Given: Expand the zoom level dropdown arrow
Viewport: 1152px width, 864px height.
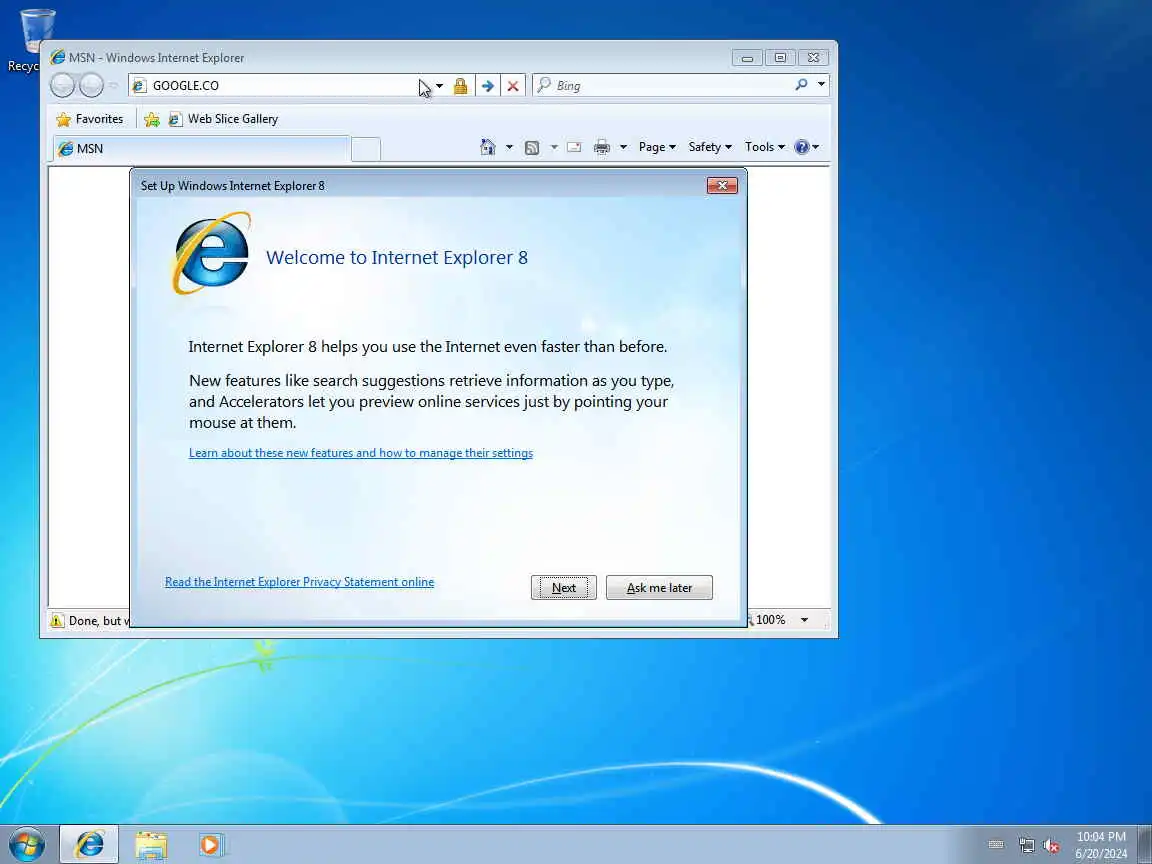Looking at the screenshot, I should (x=804, y=620).
